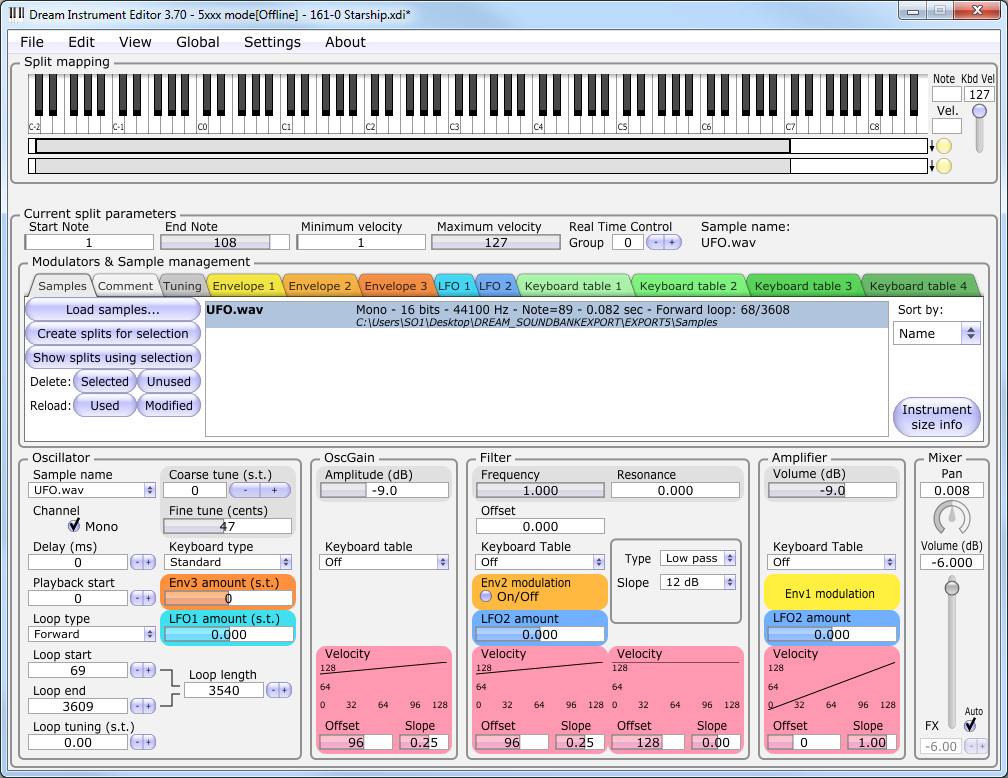The image size is (1008, 778).
Task: Click the Fine tune (cents) slider field
Action: point(228,526)
